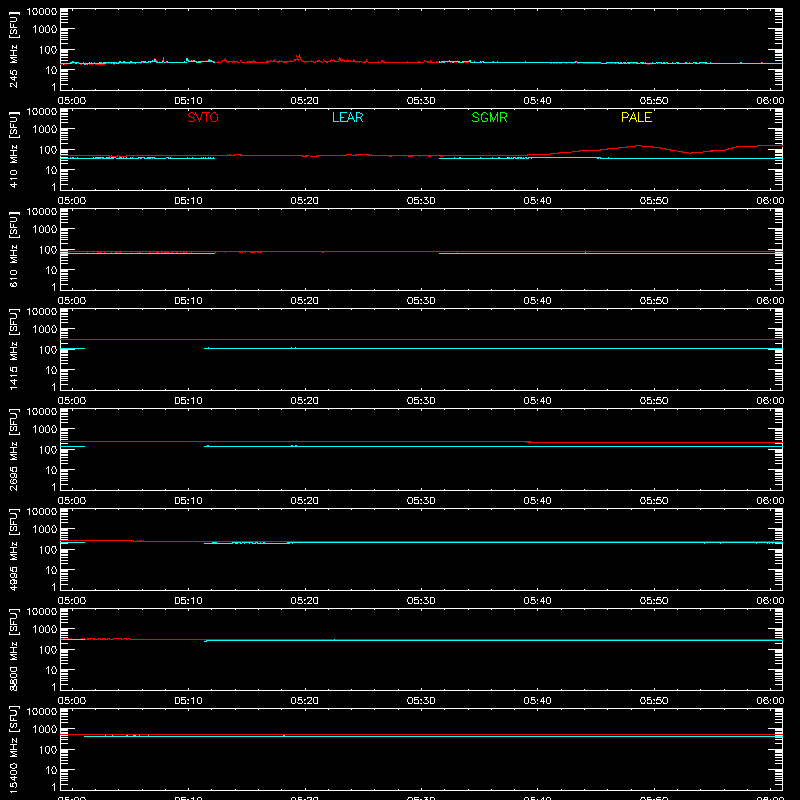Select the 245 MHz [SFU] axis title
Image resolution: width=800 pixels, height=800 pixels.
pos(13,49)
